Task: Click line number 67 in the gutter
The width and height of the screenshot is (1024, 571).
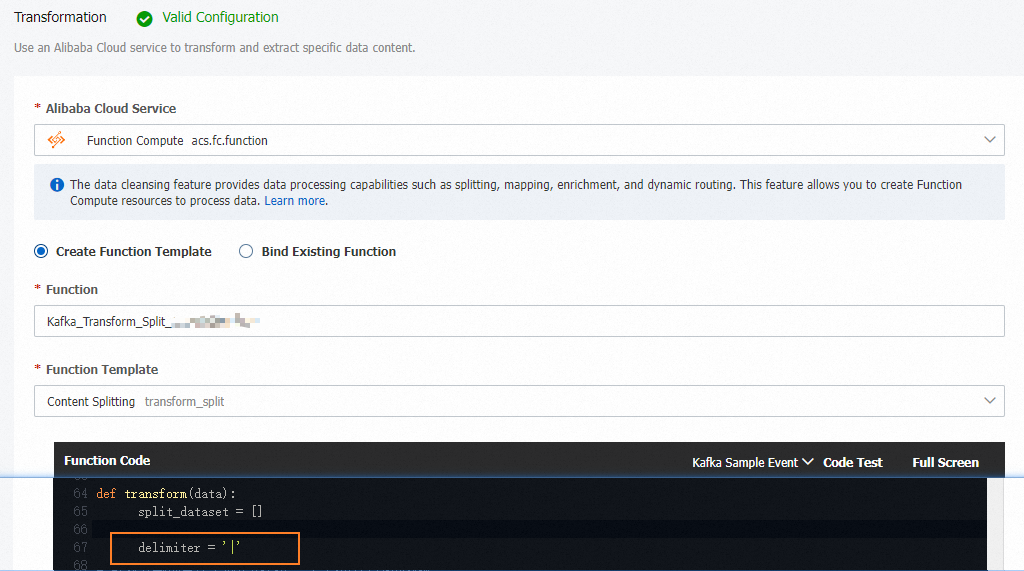Action: tap(80, 547)
